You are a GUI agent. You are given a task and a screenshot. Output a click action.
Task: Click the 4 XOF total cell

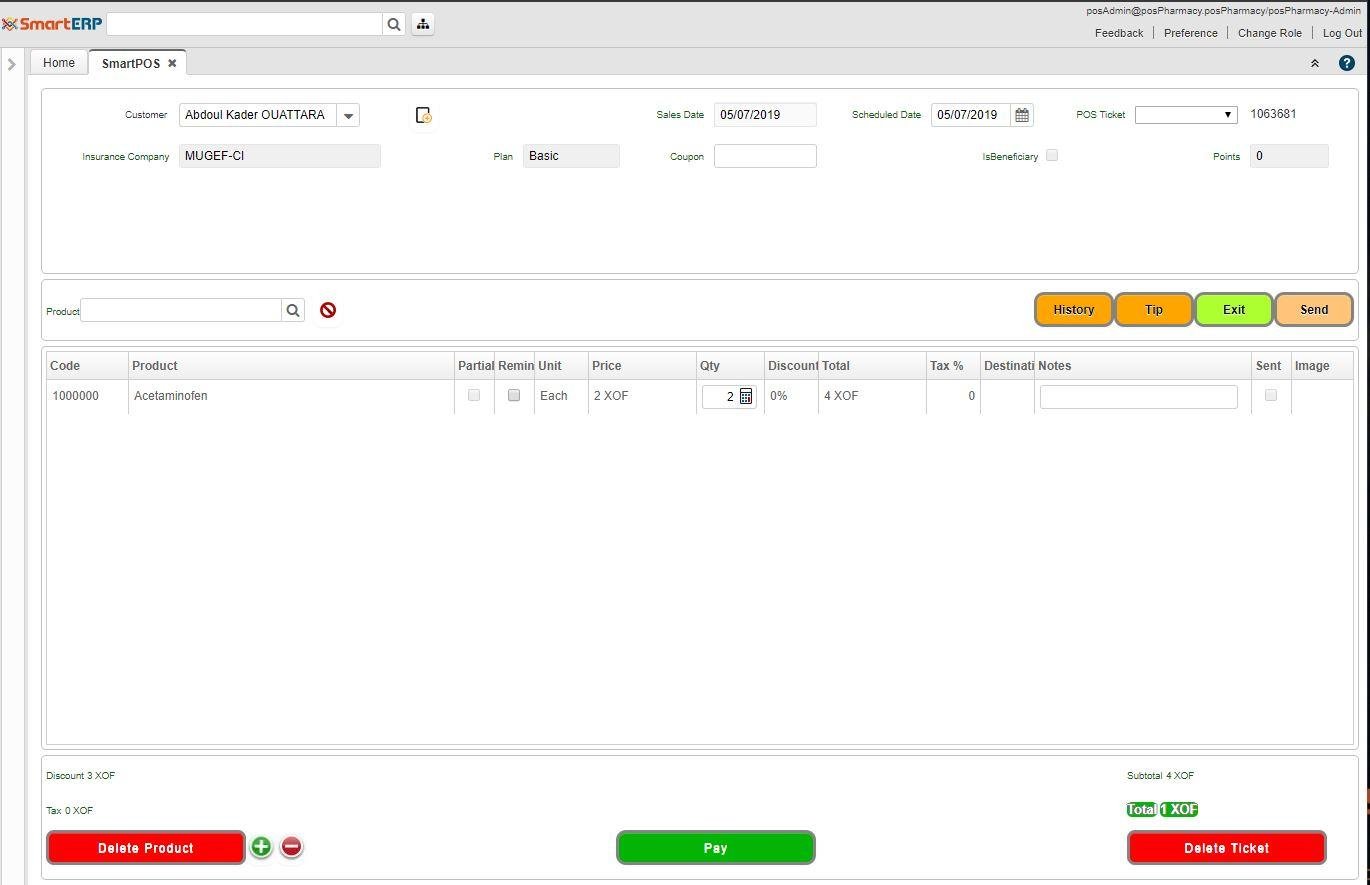872,396
